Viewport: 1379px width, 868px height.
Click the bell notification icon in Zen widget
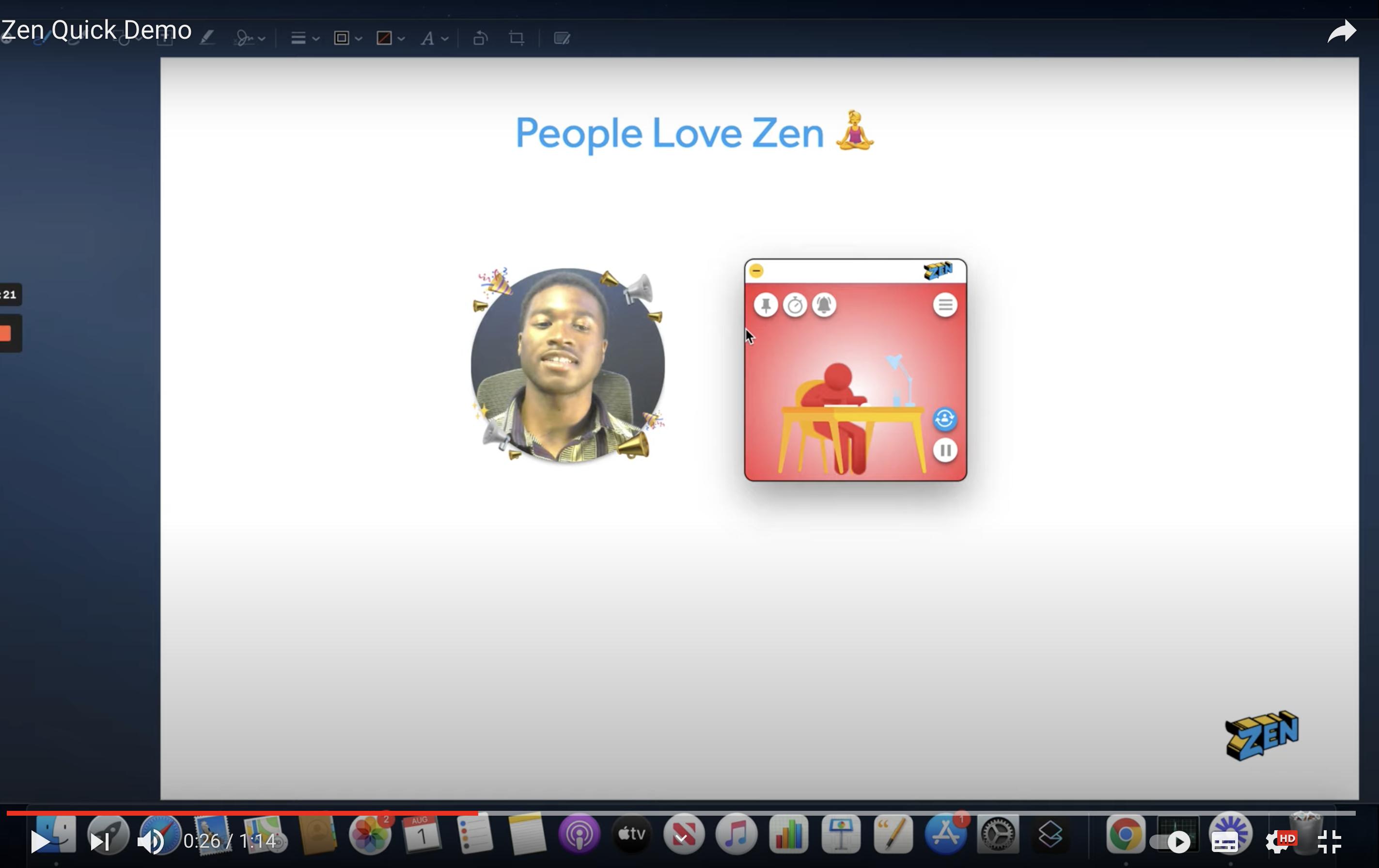[824, 305]
